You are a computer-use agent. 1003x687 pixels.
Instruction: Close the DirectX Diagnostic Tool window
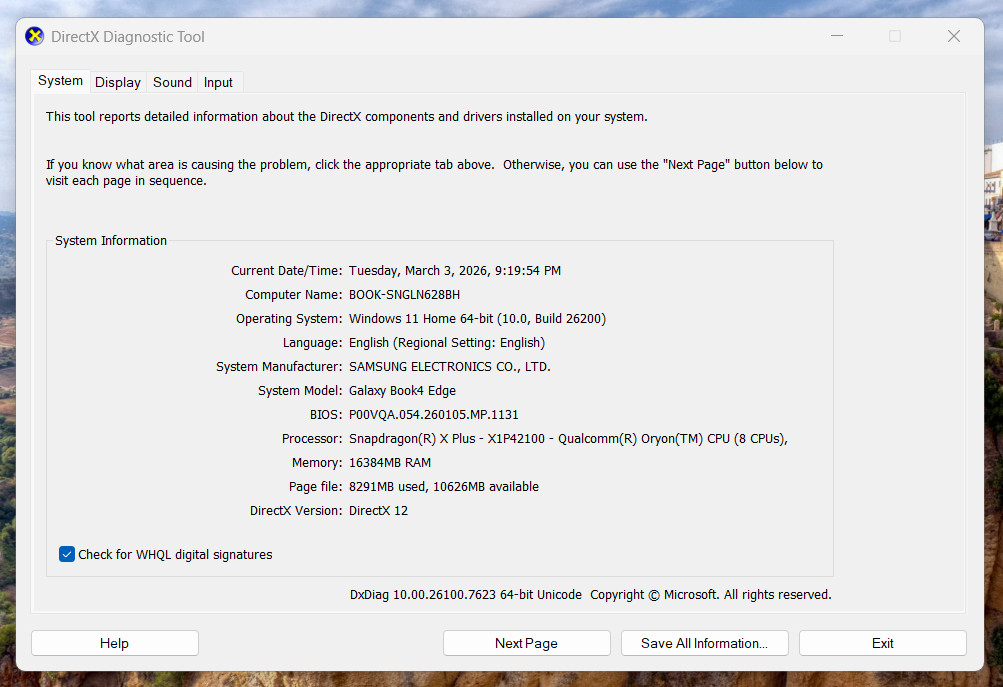point(954,36)
